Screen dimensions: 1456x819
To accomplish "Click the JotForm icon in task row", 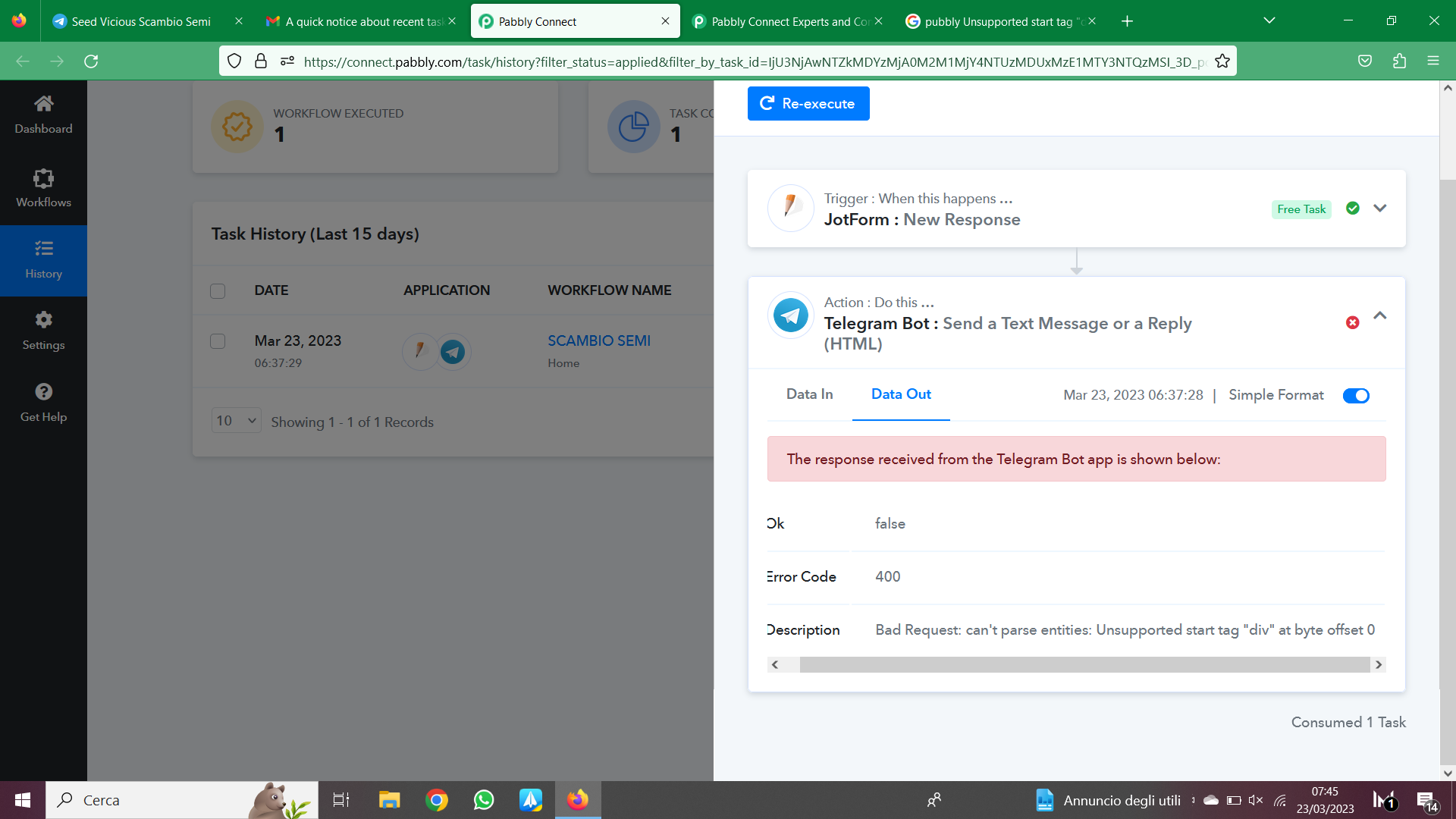I will (419, 351).
